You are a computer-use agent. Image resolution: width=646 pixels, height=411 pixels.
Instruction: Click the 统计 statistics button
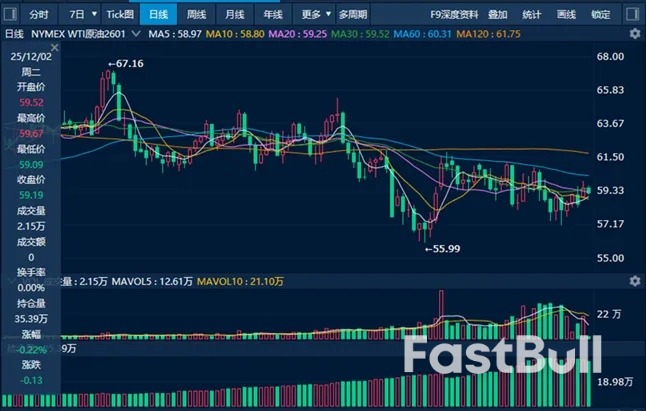(x=532, y=15)
